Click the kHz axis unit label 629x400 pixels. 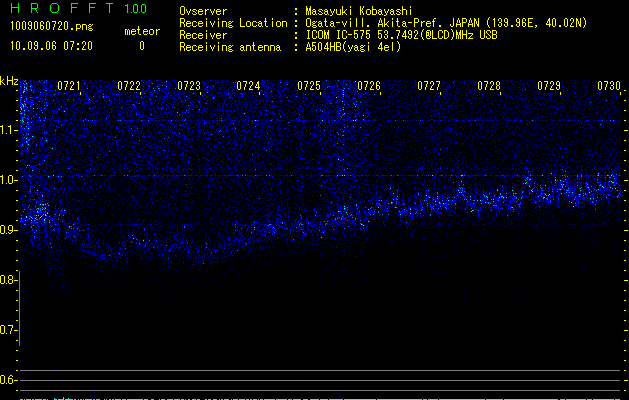pyautogui.click(x=9, y=80)
